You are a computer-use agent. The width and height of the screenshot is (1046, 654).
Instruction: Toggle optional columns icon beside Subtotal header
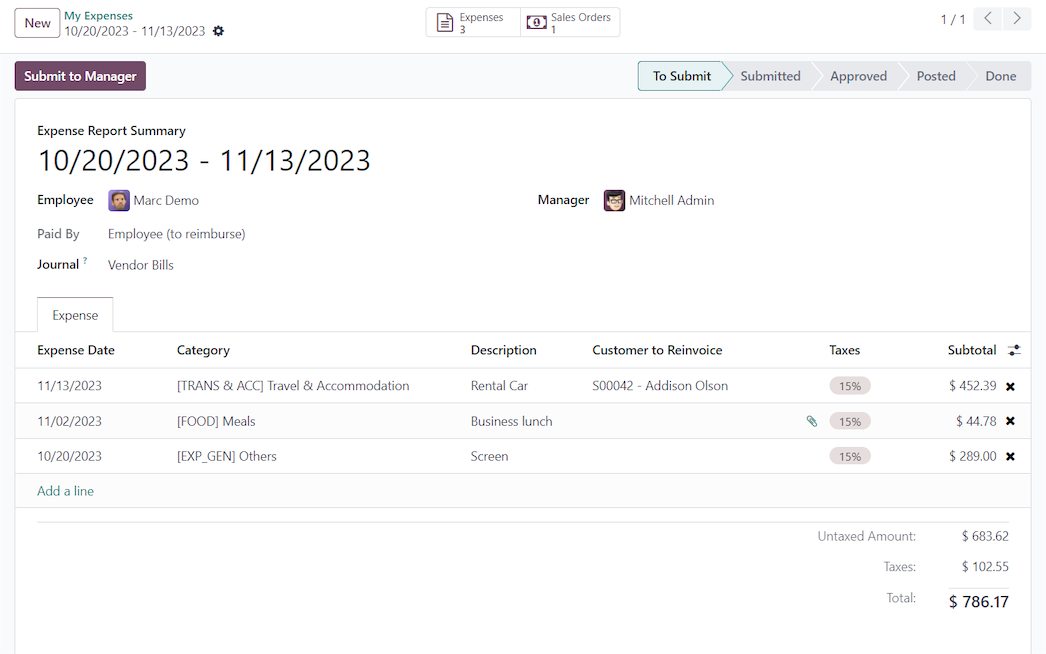click(1013, 350)
